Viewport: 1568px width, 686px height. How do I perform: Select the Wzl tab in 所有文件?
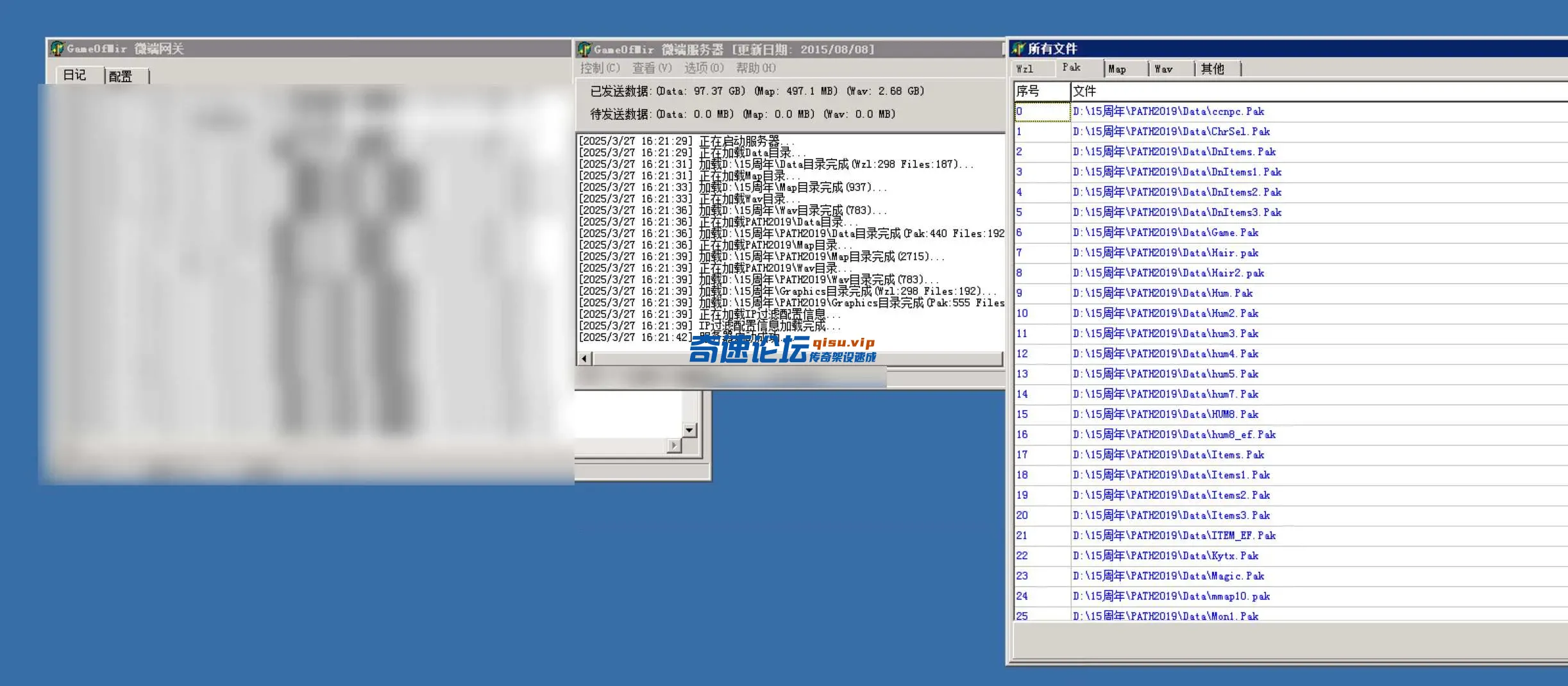coord(1034,69)
